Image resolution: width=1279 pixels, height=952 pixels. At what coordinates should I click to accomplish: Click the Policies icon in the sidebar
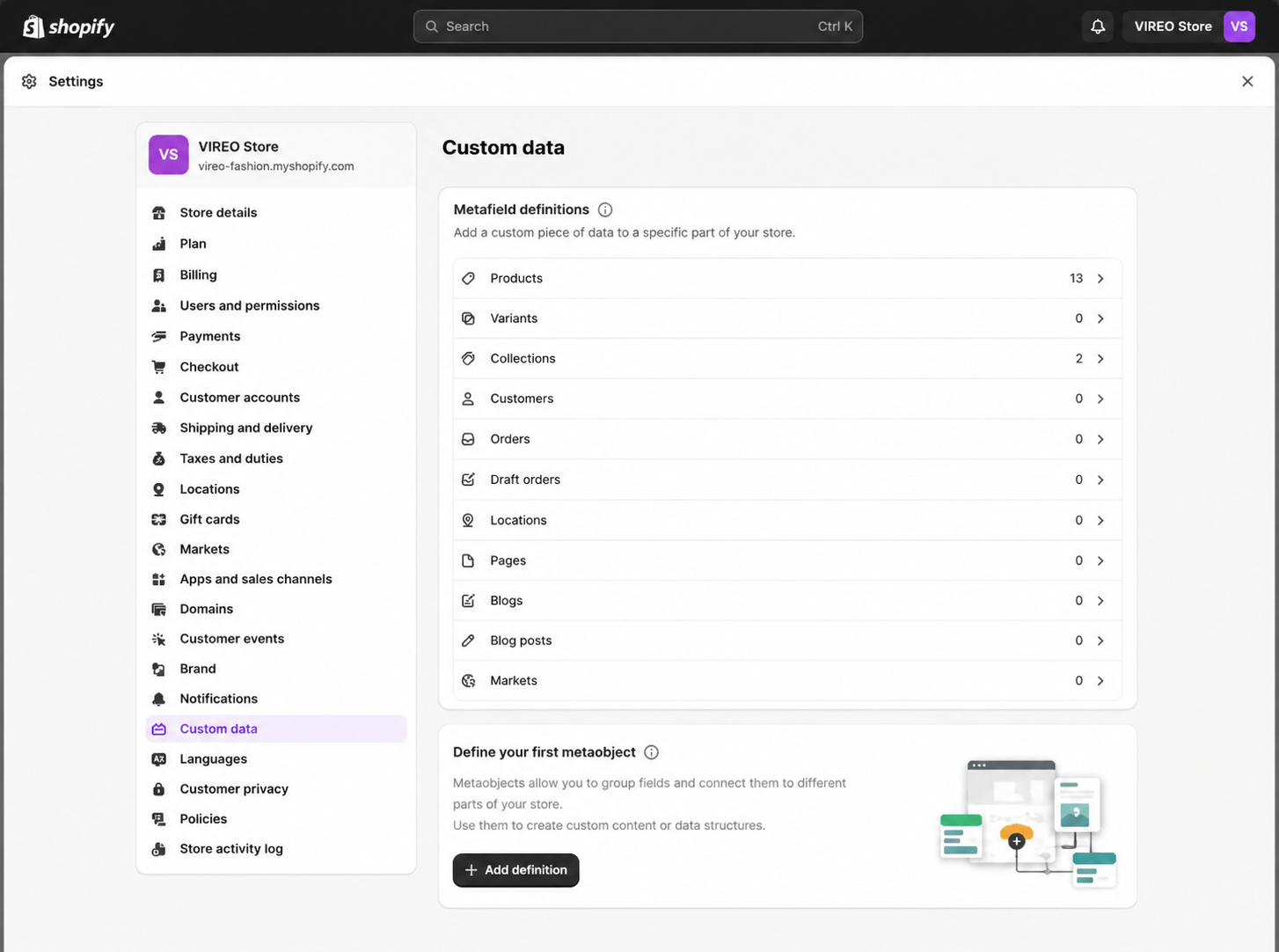point(158,819)
